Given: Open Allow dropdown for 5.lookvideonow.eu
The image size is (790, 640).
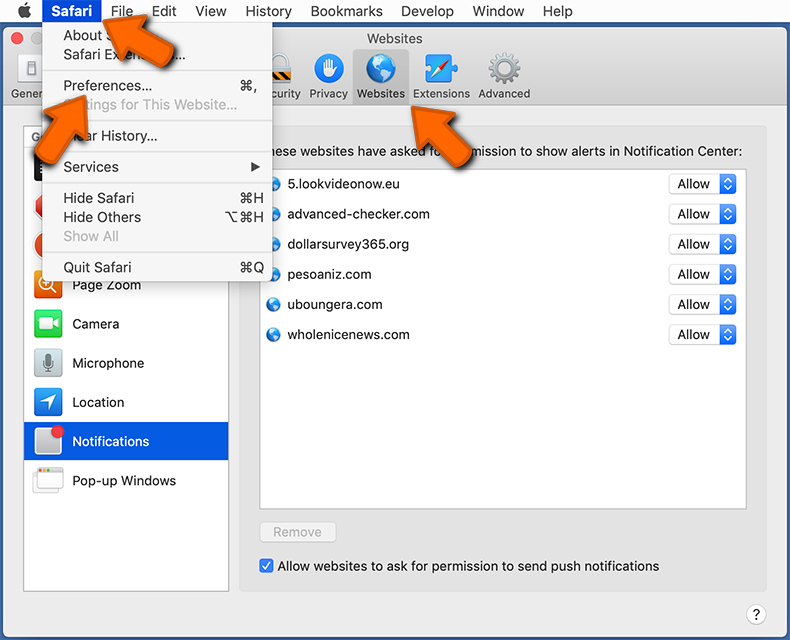Looking at the screenshot, I should coord(702,184).
